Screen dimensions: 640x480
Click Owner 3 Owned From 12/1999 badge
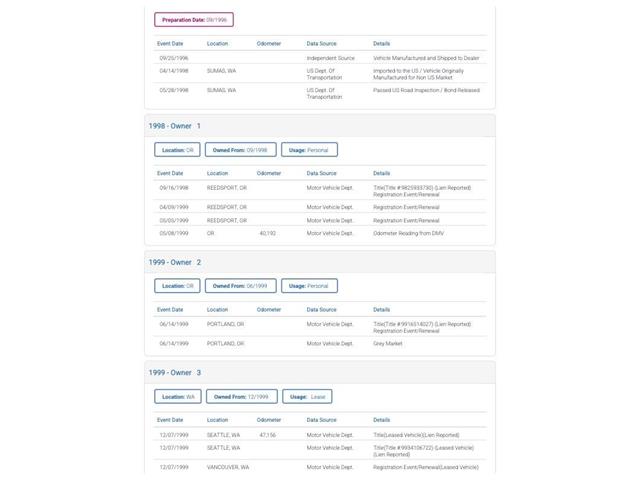(x=242, y=396)
